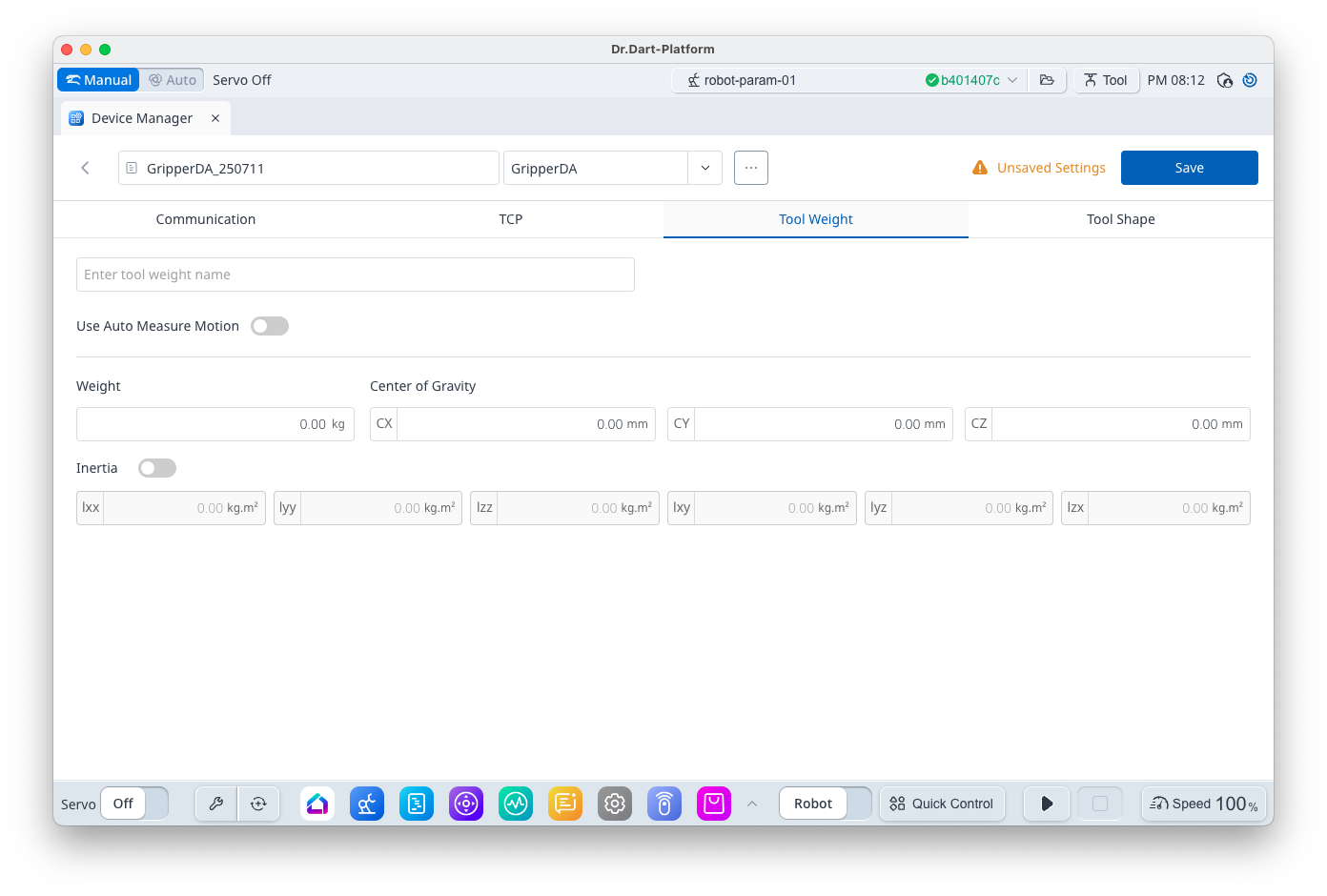Switch to the TCP tab
This screenshot has height=896, width=1327.
click(511, 219)
